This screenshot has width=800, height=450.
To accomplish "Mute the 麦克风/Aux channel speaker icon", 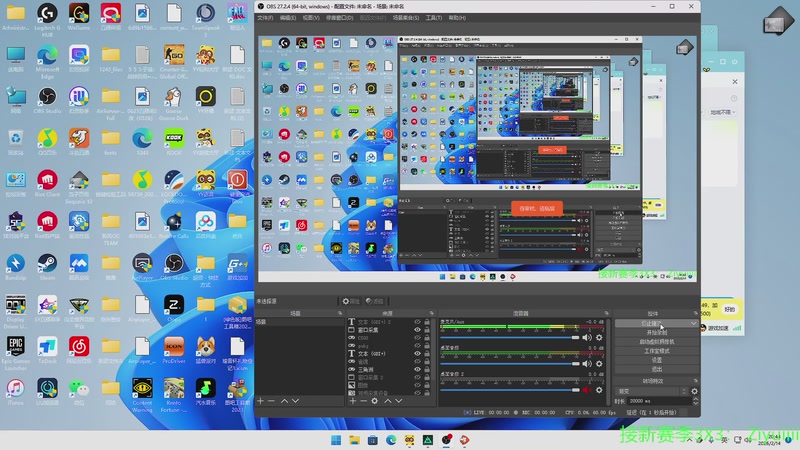I will (x=587, y=338).
